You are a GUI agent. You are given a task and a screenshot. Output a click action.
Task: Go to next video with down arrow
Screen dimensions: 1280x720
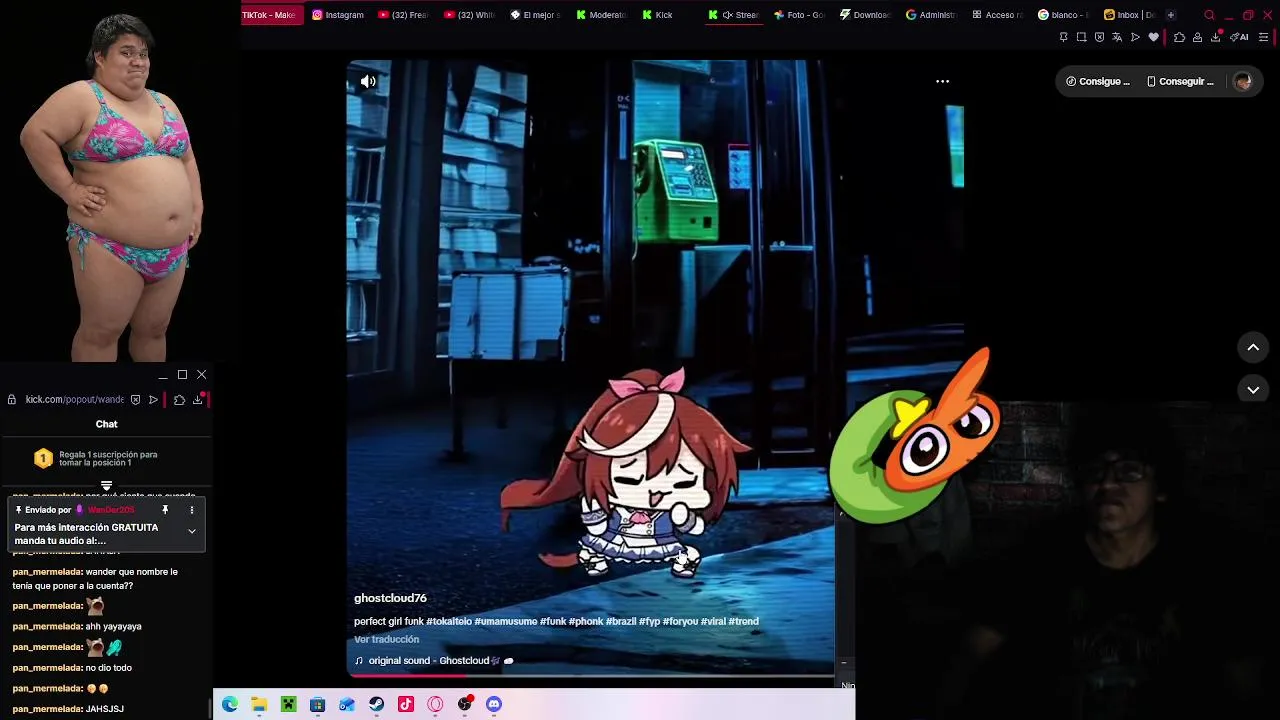coord(1253,390)
